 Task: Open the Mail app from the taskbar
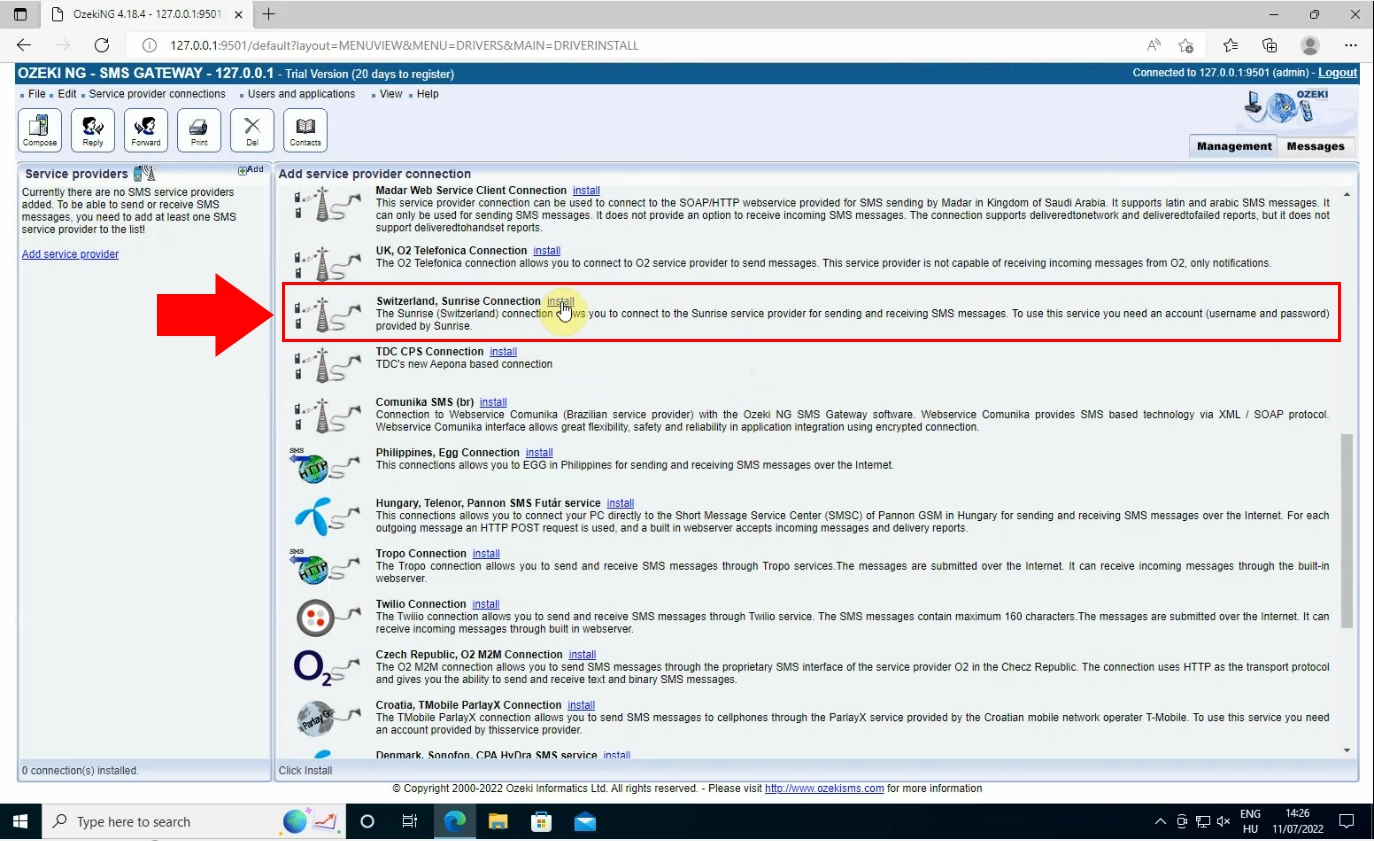[585, 821]
